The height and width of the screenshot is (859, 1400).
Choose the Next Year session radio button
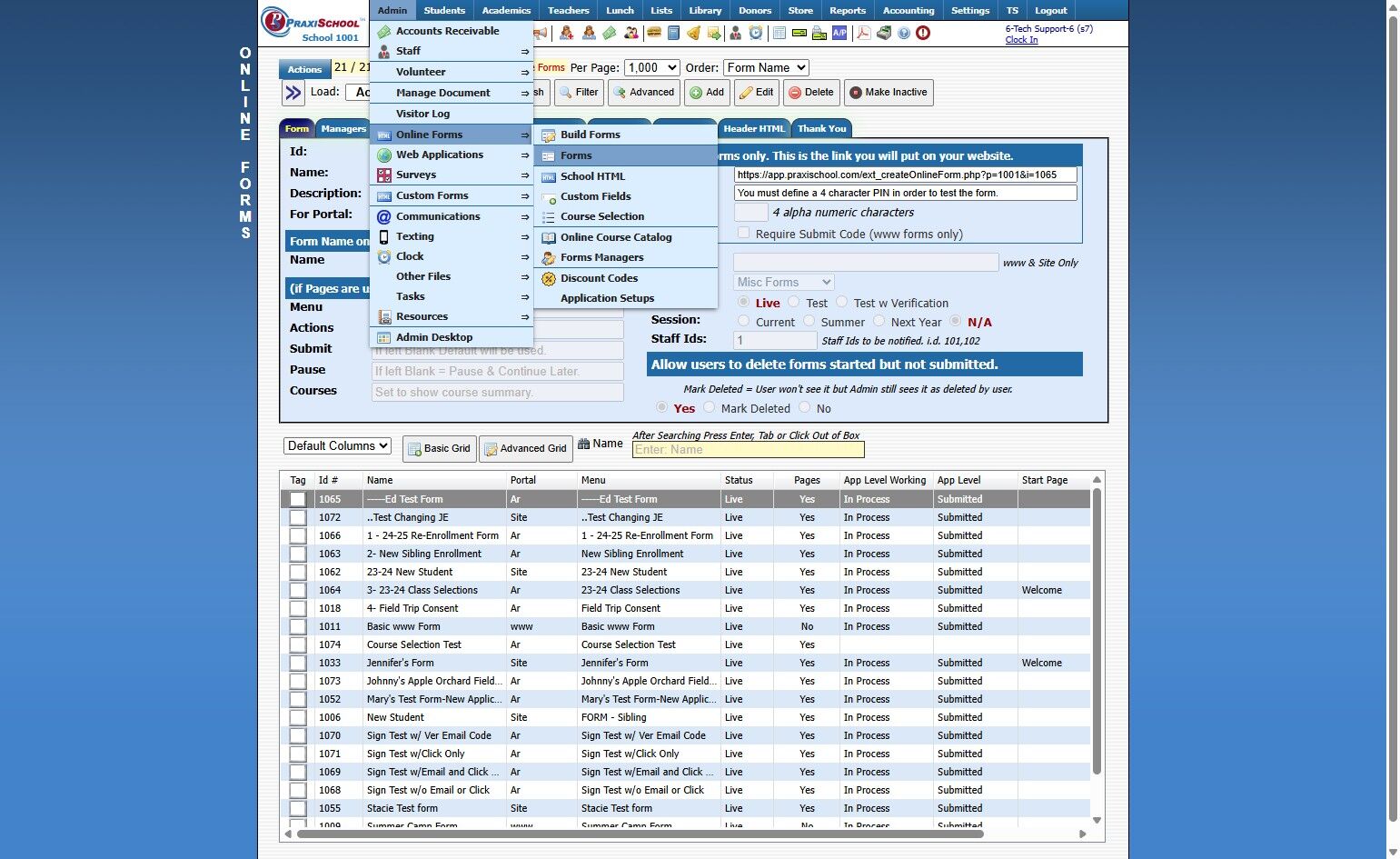click(x=879, y=322)
